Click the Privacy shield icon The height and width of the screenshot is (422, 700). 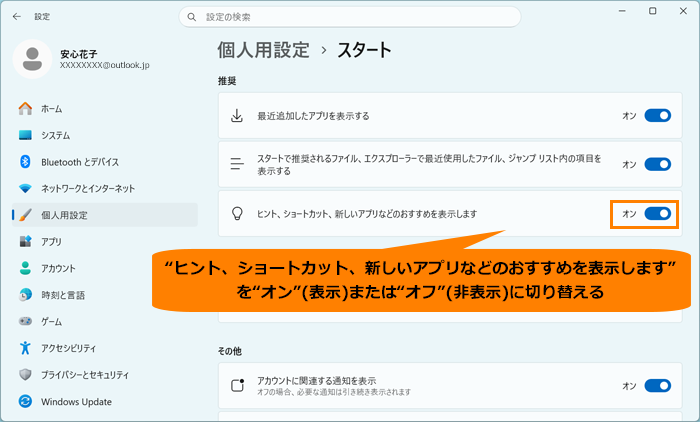(x=25, y=375)
